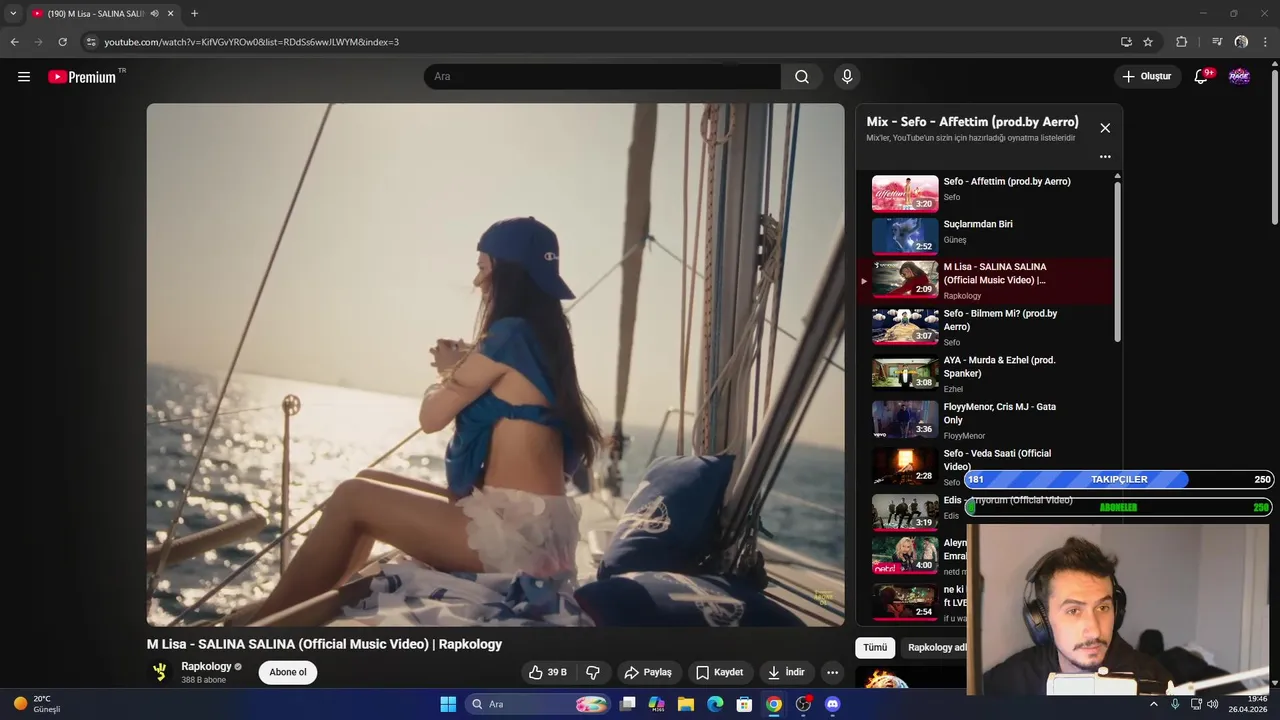
Task: Play Sefo - Affettim from the playlist
Action: [x=984, y=194]
